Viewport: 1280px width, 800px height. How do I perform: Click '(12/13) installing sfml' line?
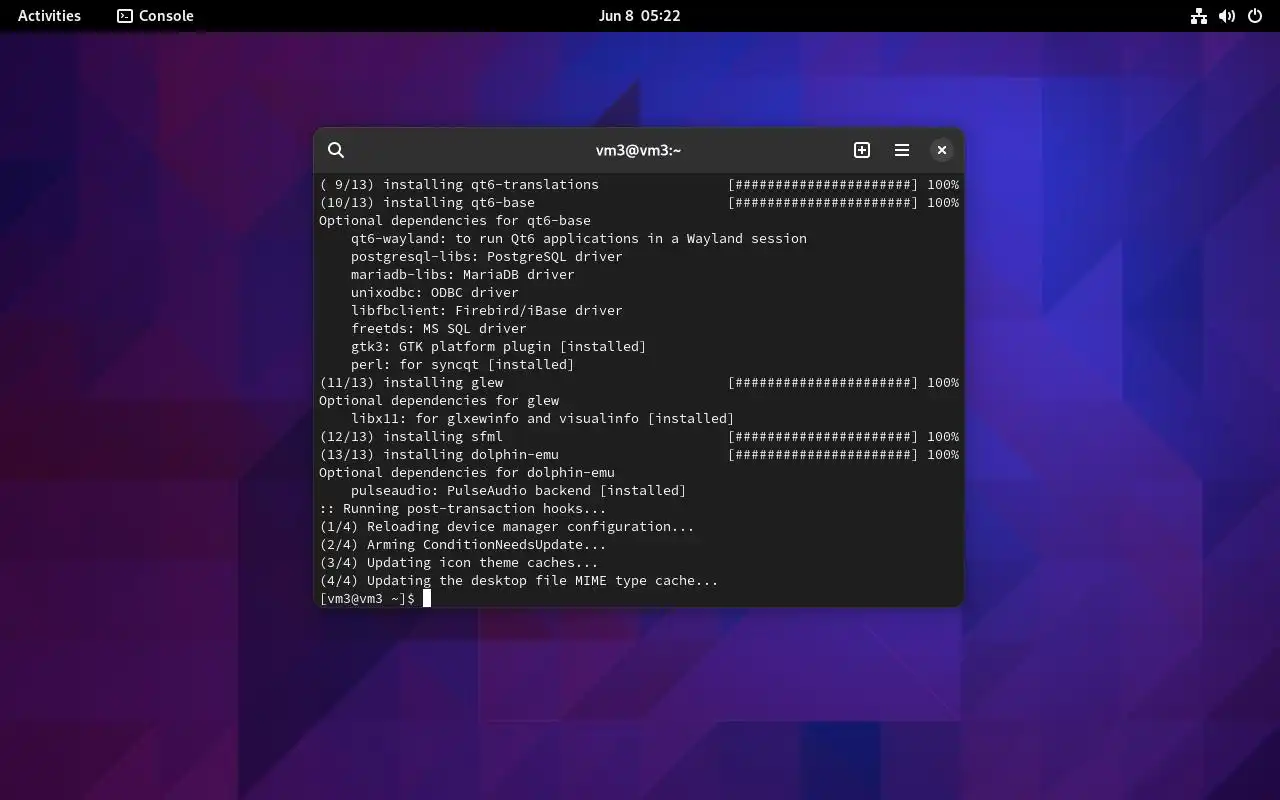coord(411,436)
